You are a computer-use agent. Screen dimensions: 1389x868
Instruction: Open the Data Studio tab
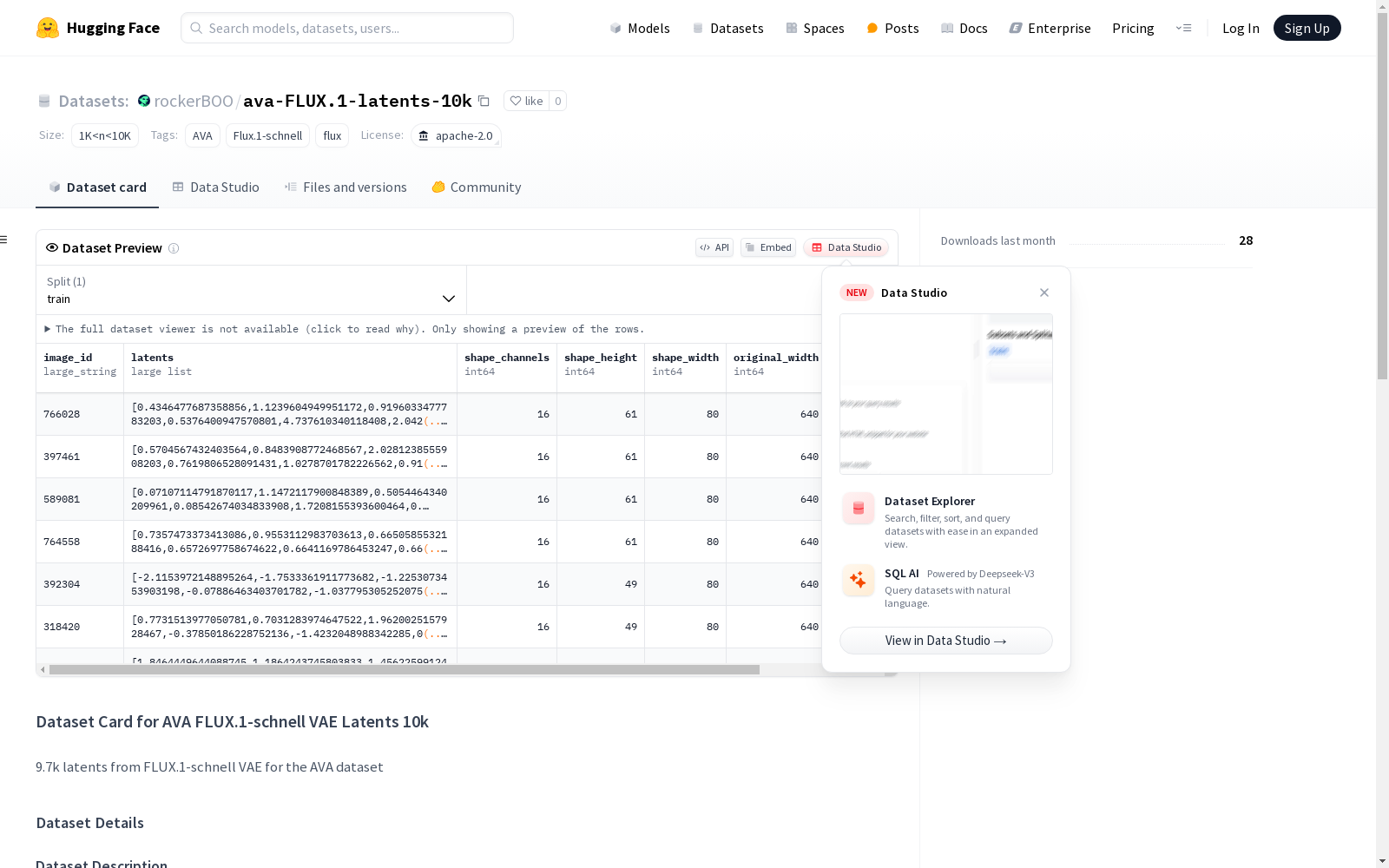pos(216,187)
